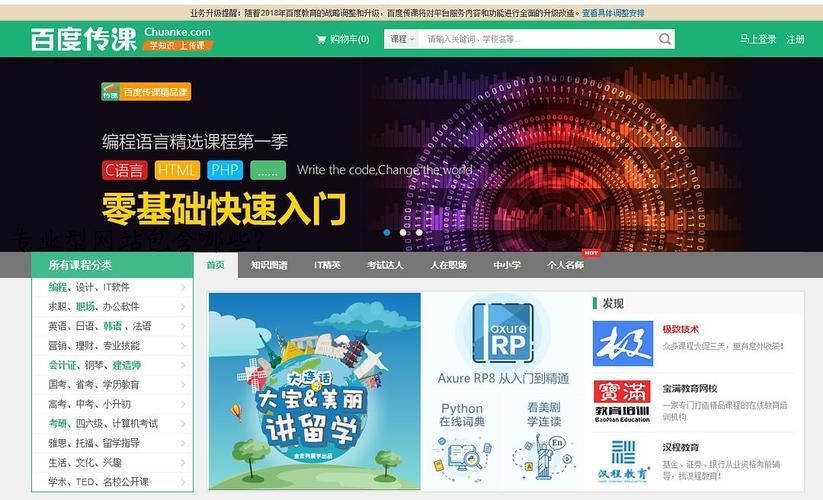Click the 宝满教育培训 logo
823x500 pixels.
click(623, 401)
